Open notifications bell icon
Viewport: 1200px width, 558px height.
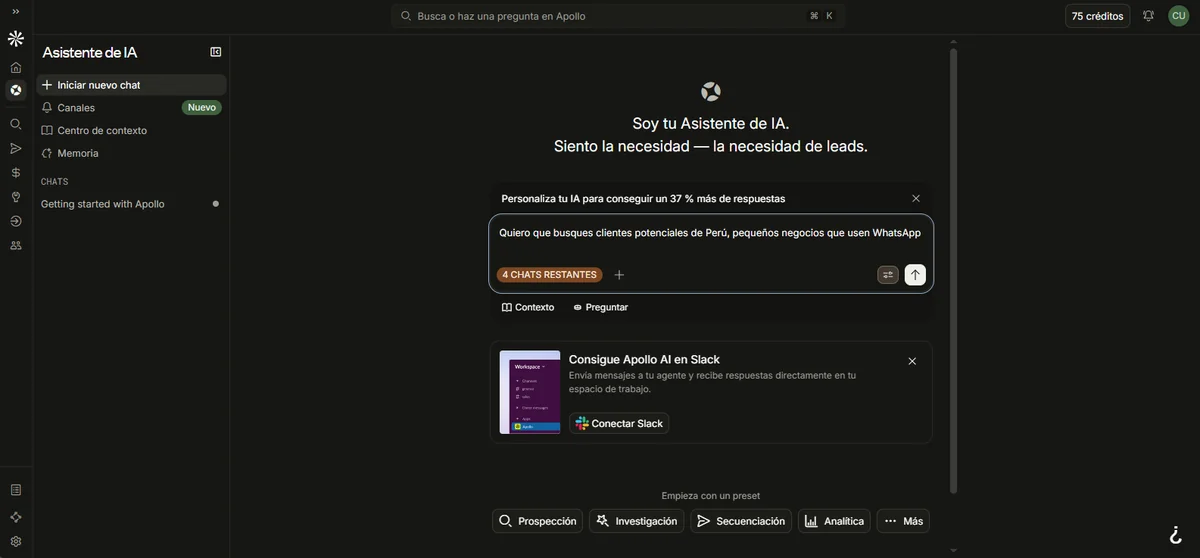(1148, 16)
